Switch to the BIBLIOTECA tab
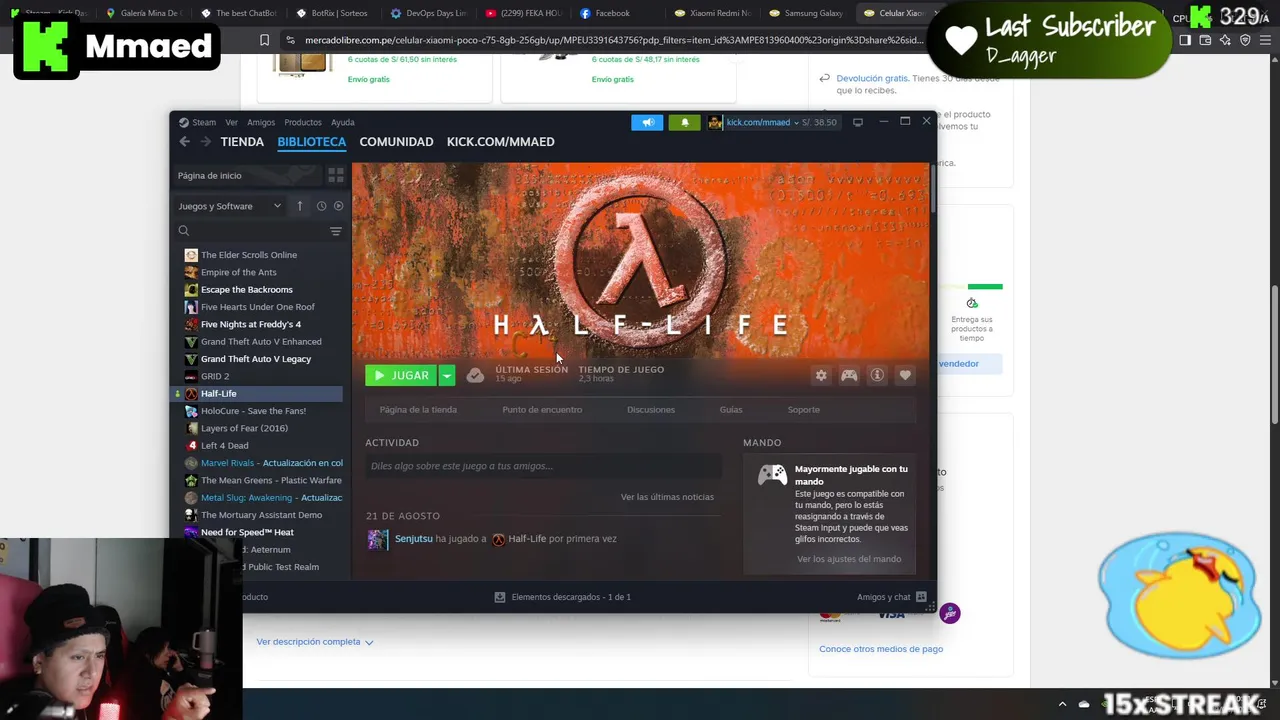This screenshot has height=720, width=1280. point(312,142)
